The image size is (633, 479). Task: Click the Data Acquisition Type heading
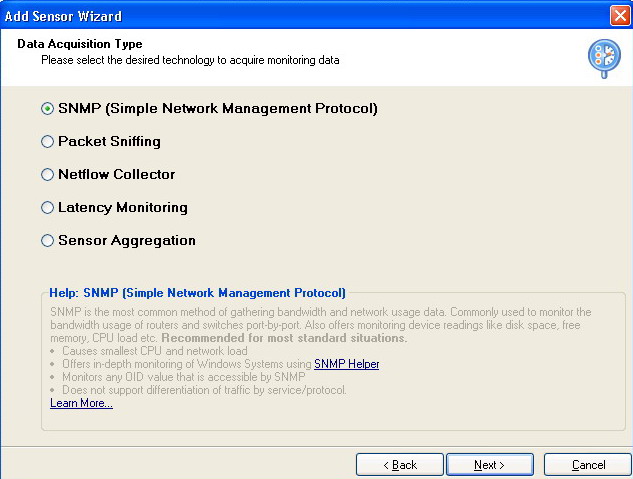click(x=80, y=44)
